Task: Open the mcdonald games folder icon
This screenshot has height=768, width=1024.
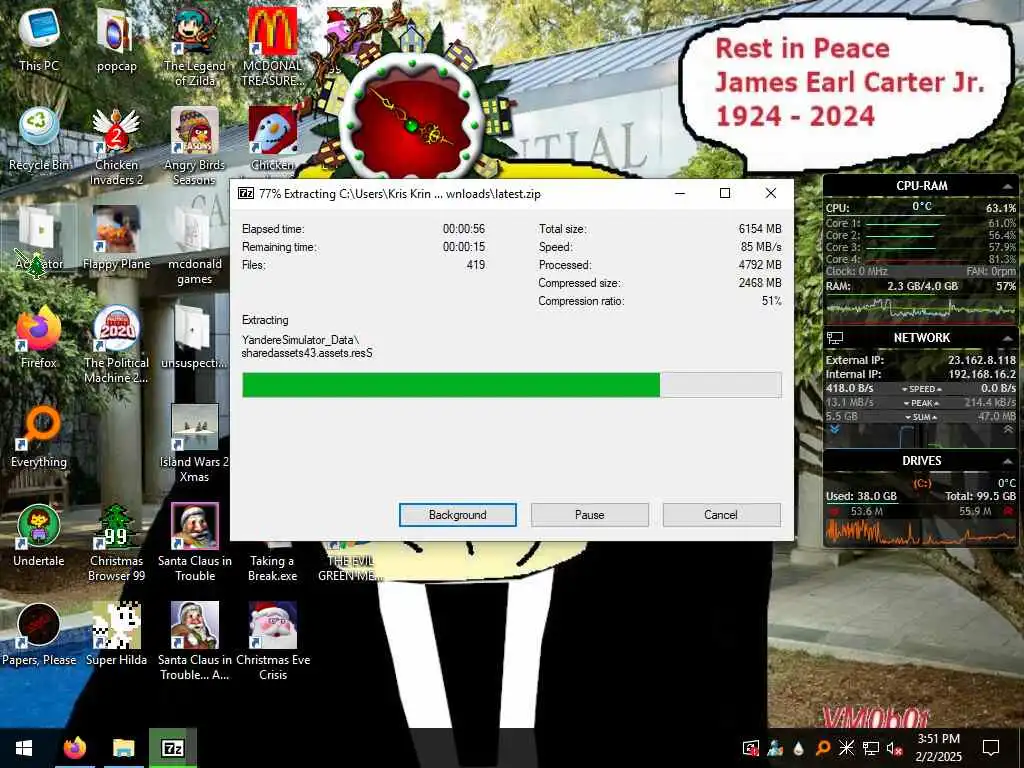Action: tap(195, 246)
